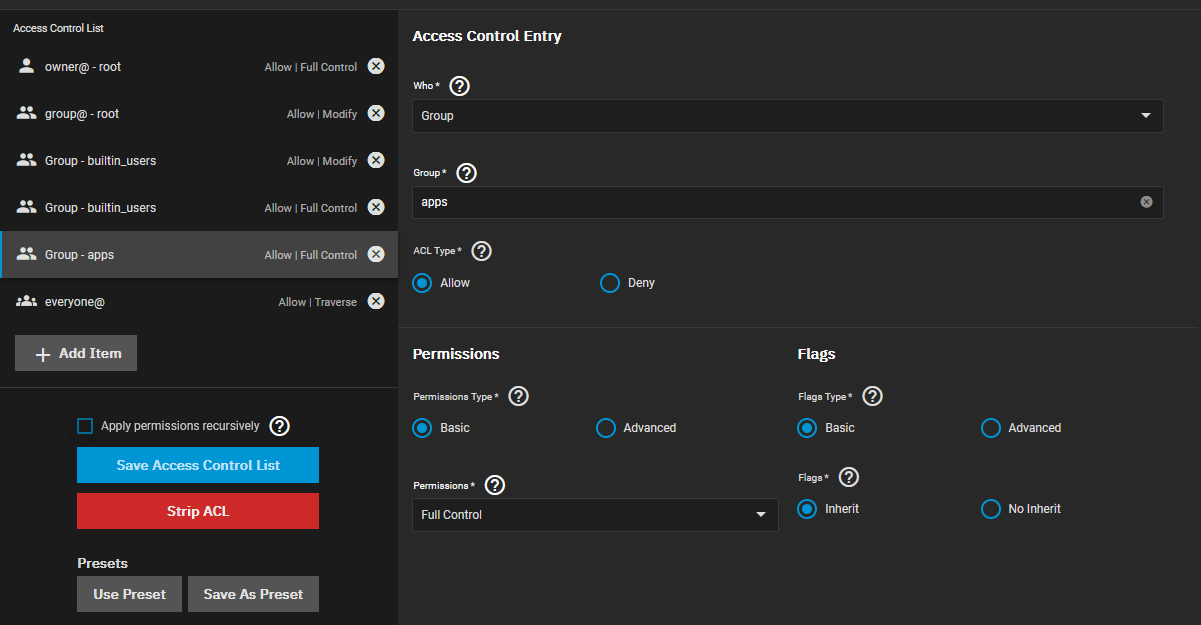
Task: Delete Group - builtin_users Allow Modify entry
Action: [x=376, y=160]
